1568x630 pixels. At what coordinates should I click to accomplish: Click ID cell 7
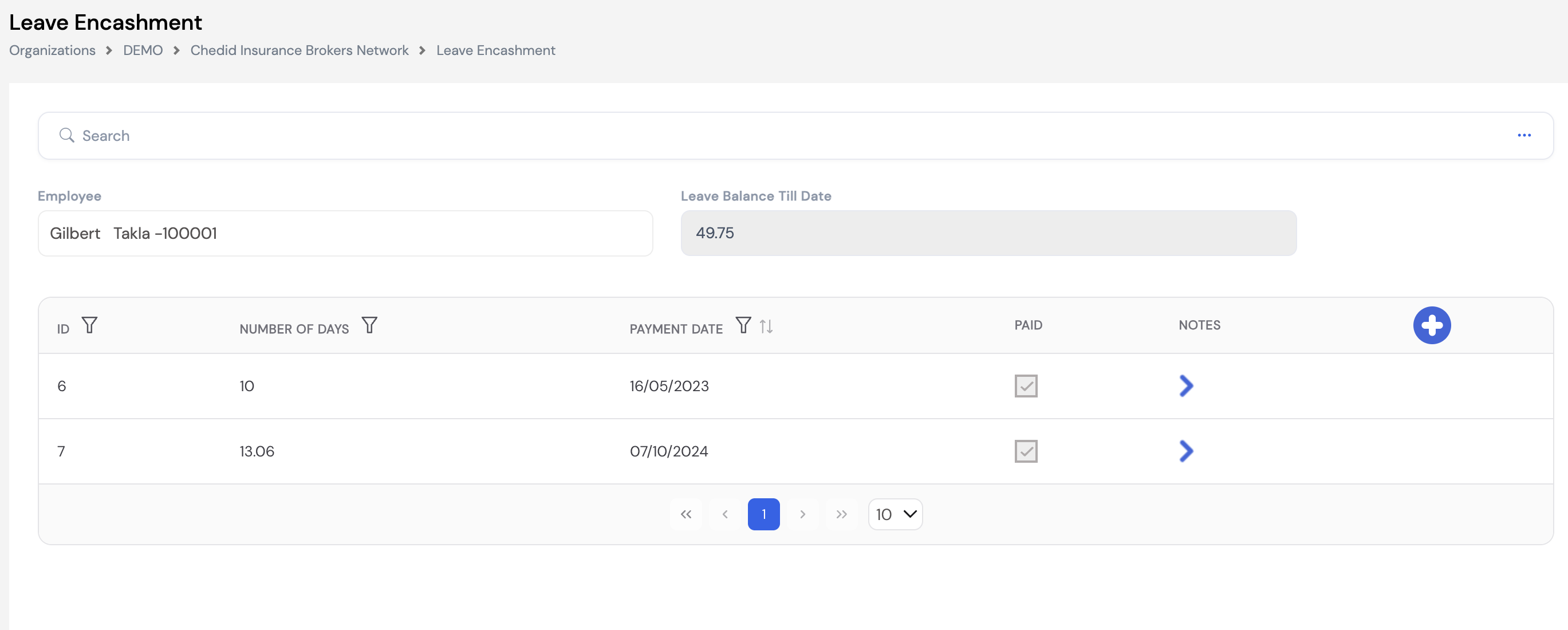pos(61,451)
